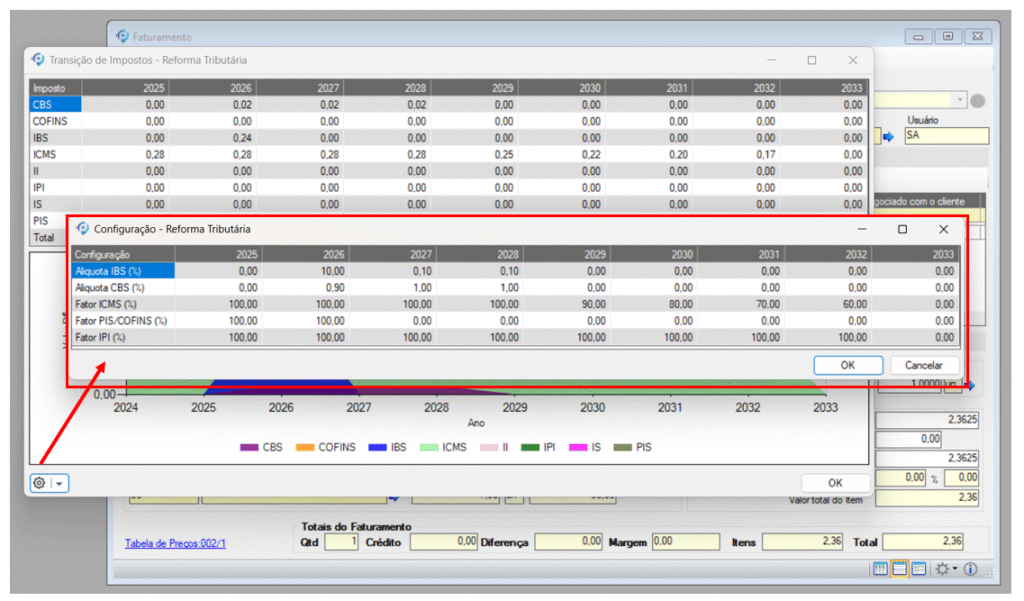Open dropdown arrow next to the gear icon
The width and height of the screenshot is (1024, 601).
click(58, 483)
